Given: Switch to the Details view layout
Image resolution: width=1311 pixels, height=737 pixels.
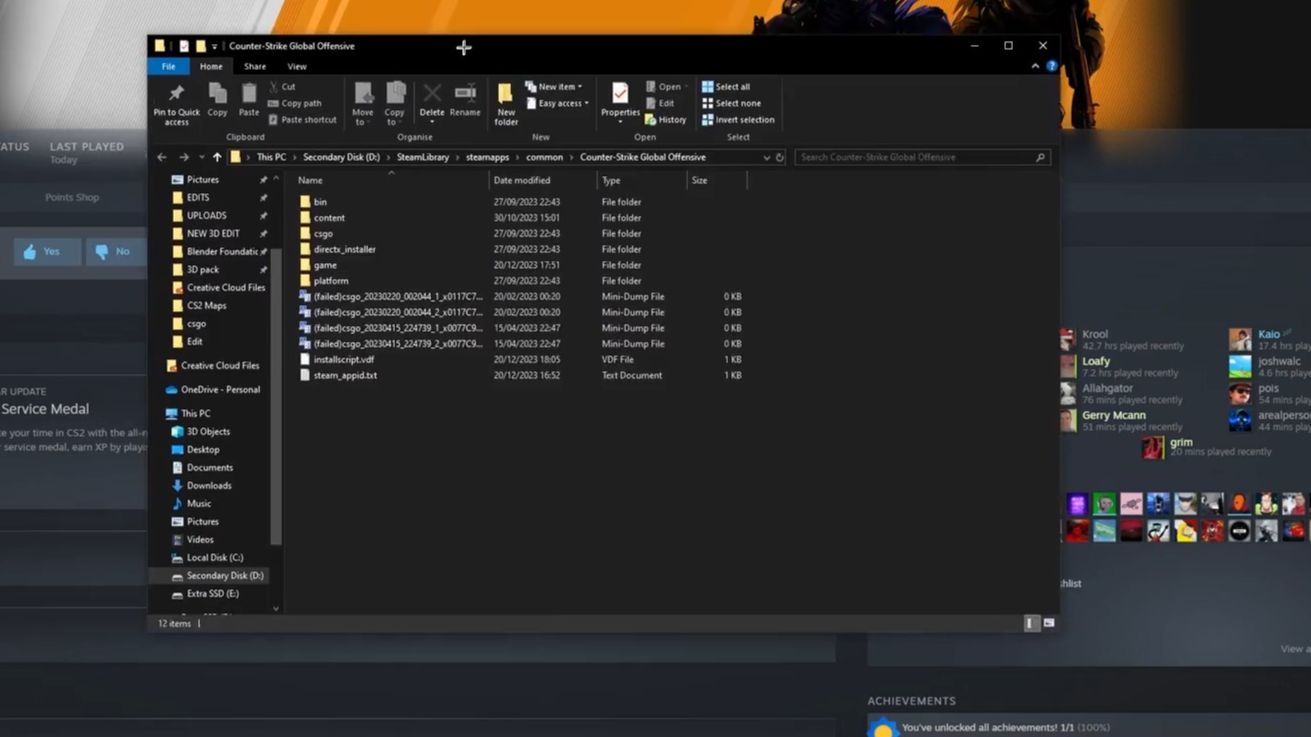Looking at the screenshot, I should [x=1031, y=623].
